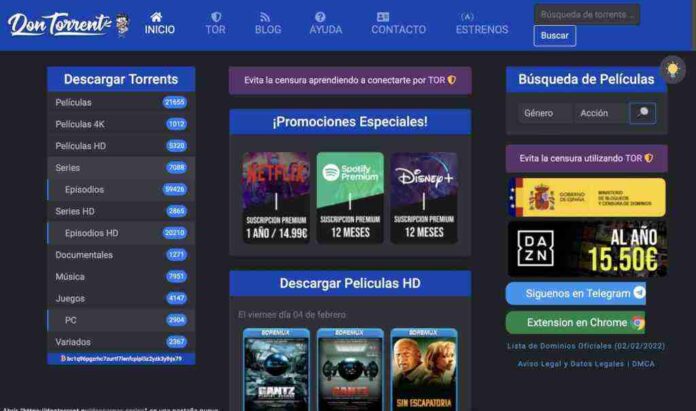The height and width of the screenshot is (411, 696).
Task: Click the magnifier search icon button
Action: [642, 113]
